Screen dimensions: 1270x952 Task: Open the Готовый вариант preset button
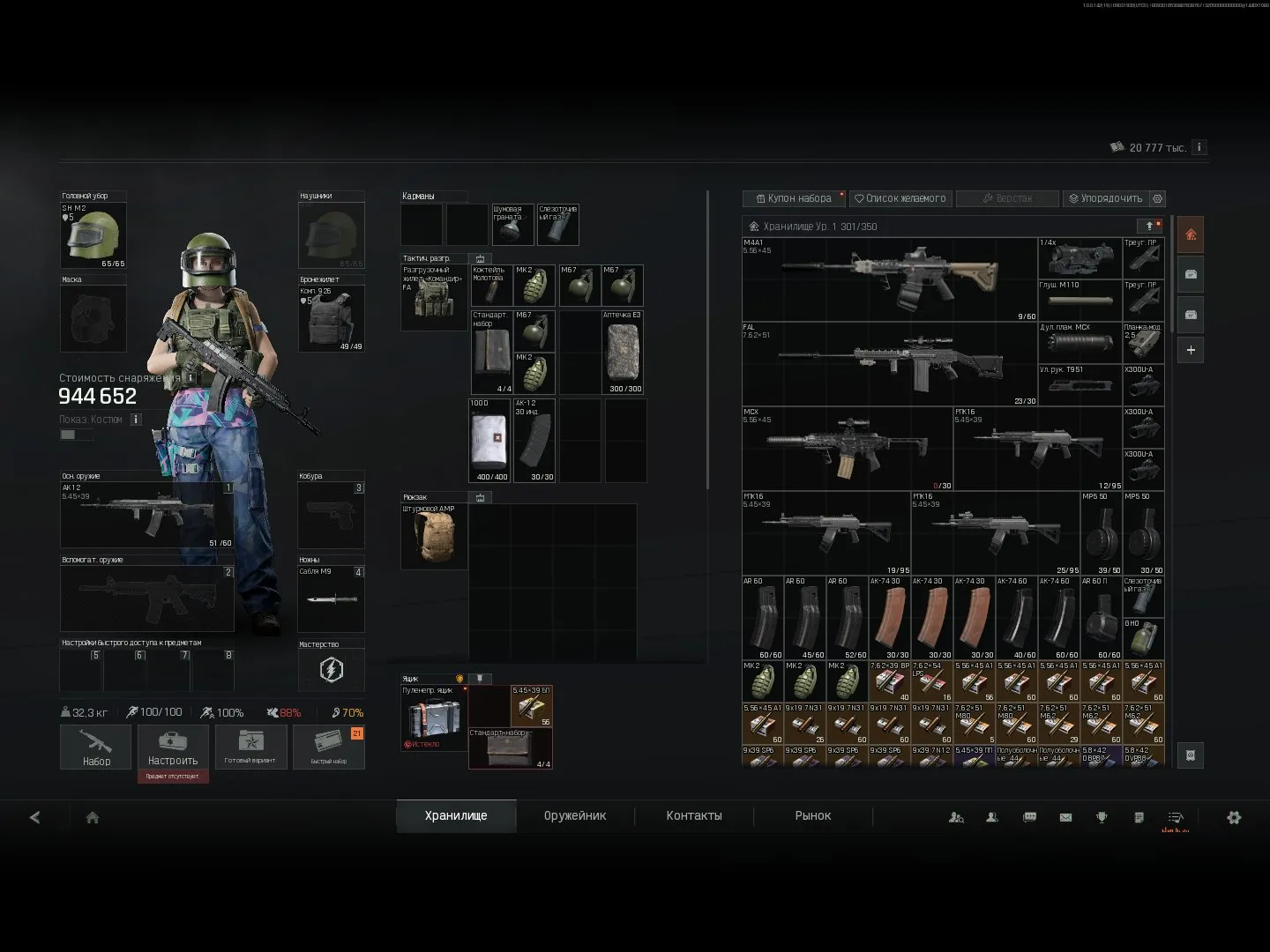[x=250, y=747]
